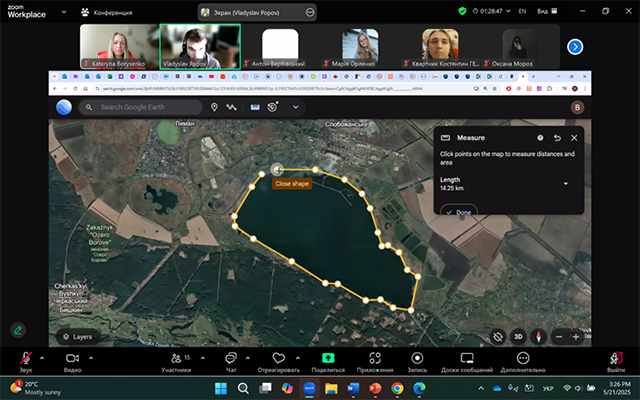Open the Участники participants list
Viewport: 640px width, 400px height.
point(175,359)
